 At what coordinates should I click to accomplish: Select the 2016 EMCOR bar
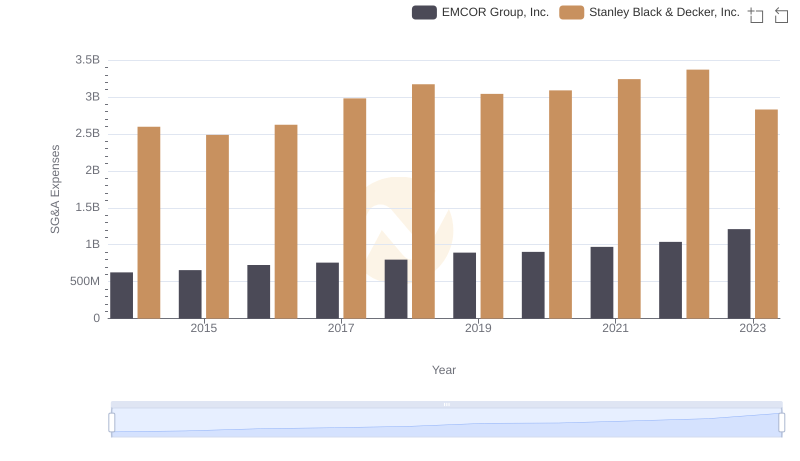[x=259, y=292]
